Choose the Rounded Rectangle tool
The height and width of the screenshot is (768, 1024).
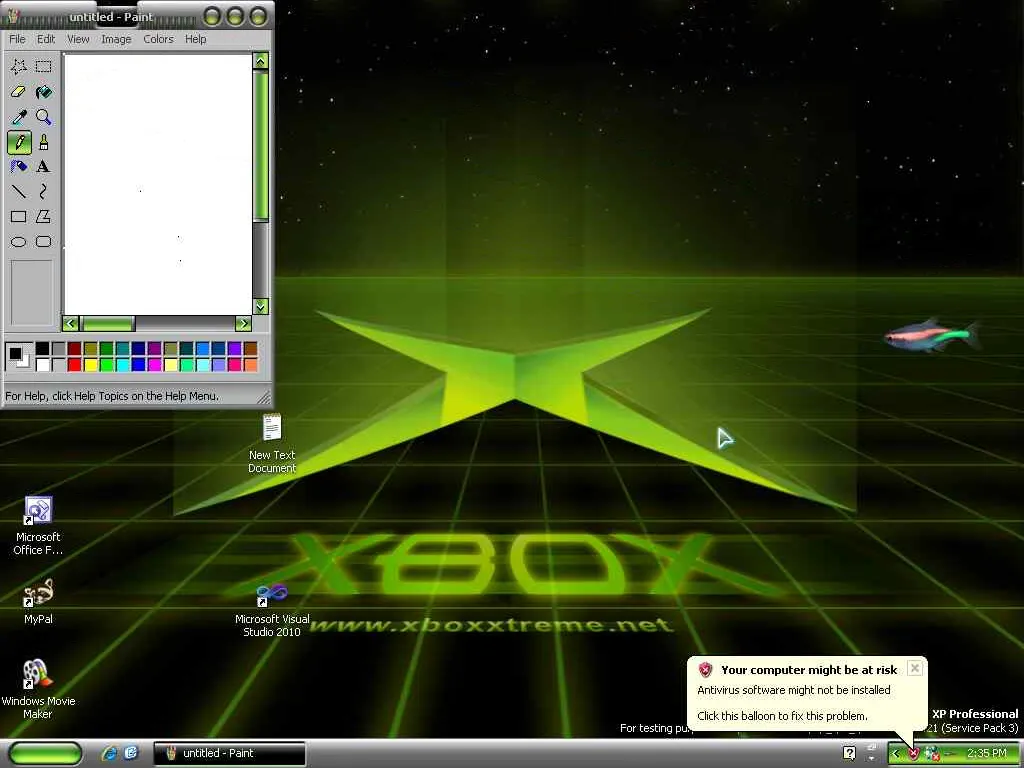[x=44, y=242]
